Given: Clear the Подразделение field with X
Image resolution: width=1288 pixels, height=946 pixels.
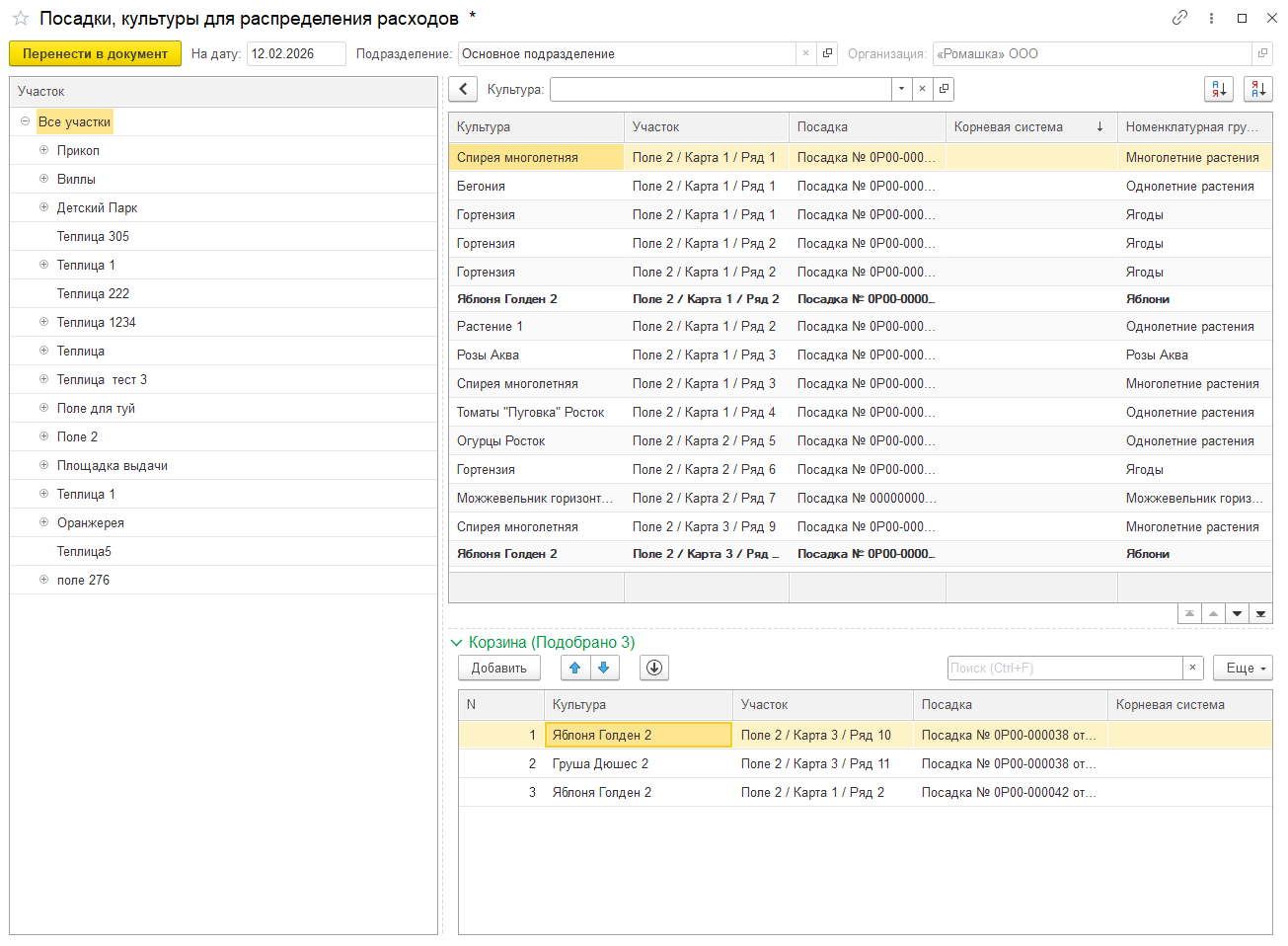Looking at the screenshot, I should [x=806, y=54].
